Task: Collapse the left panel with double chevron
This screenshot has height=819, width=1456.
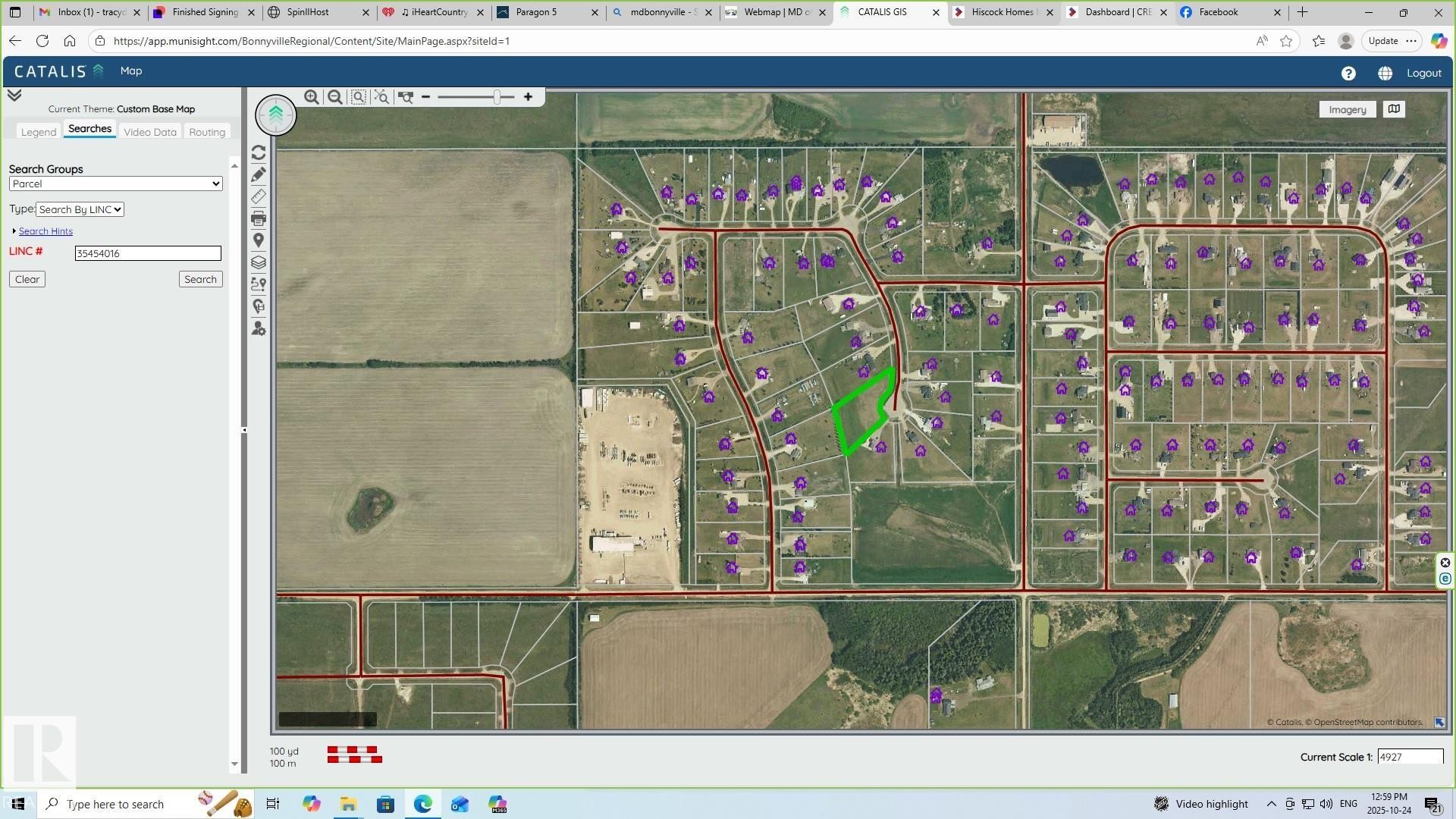Action: 14,94
